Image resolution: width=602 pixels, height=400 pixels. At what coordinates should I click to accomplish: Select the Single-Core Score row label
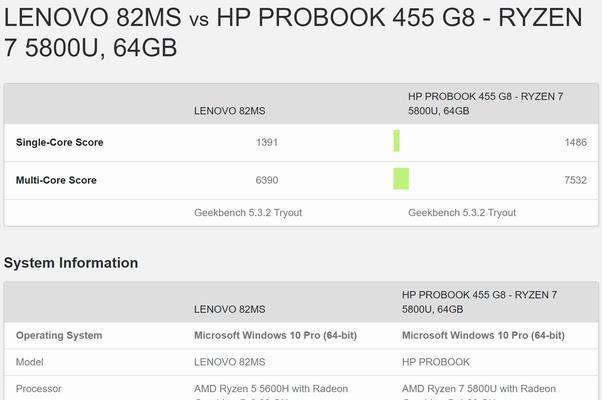click(60, 142)
